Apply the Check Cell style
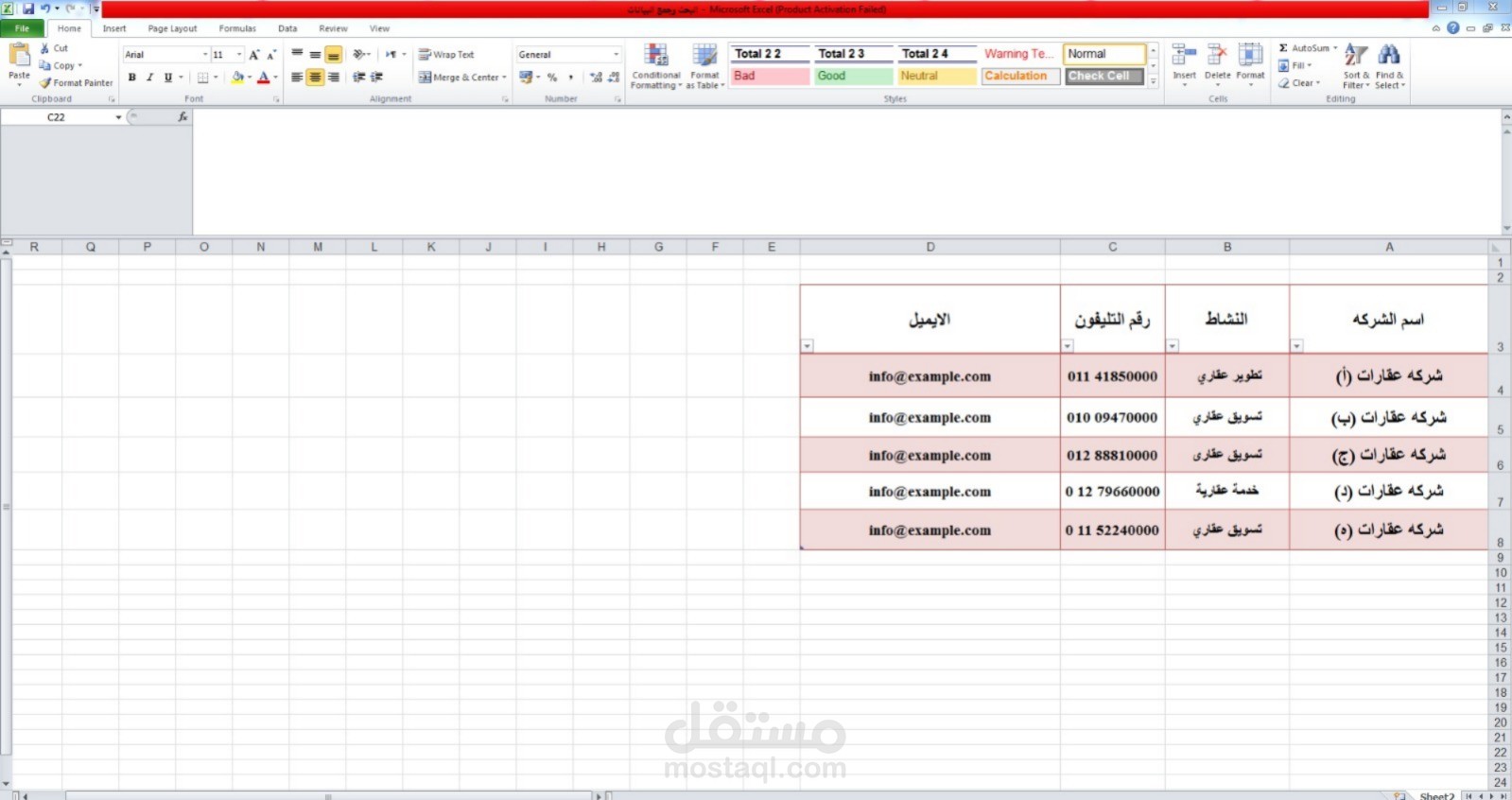This screenshot has height=800, width=1512. [x=1104, y=76]
